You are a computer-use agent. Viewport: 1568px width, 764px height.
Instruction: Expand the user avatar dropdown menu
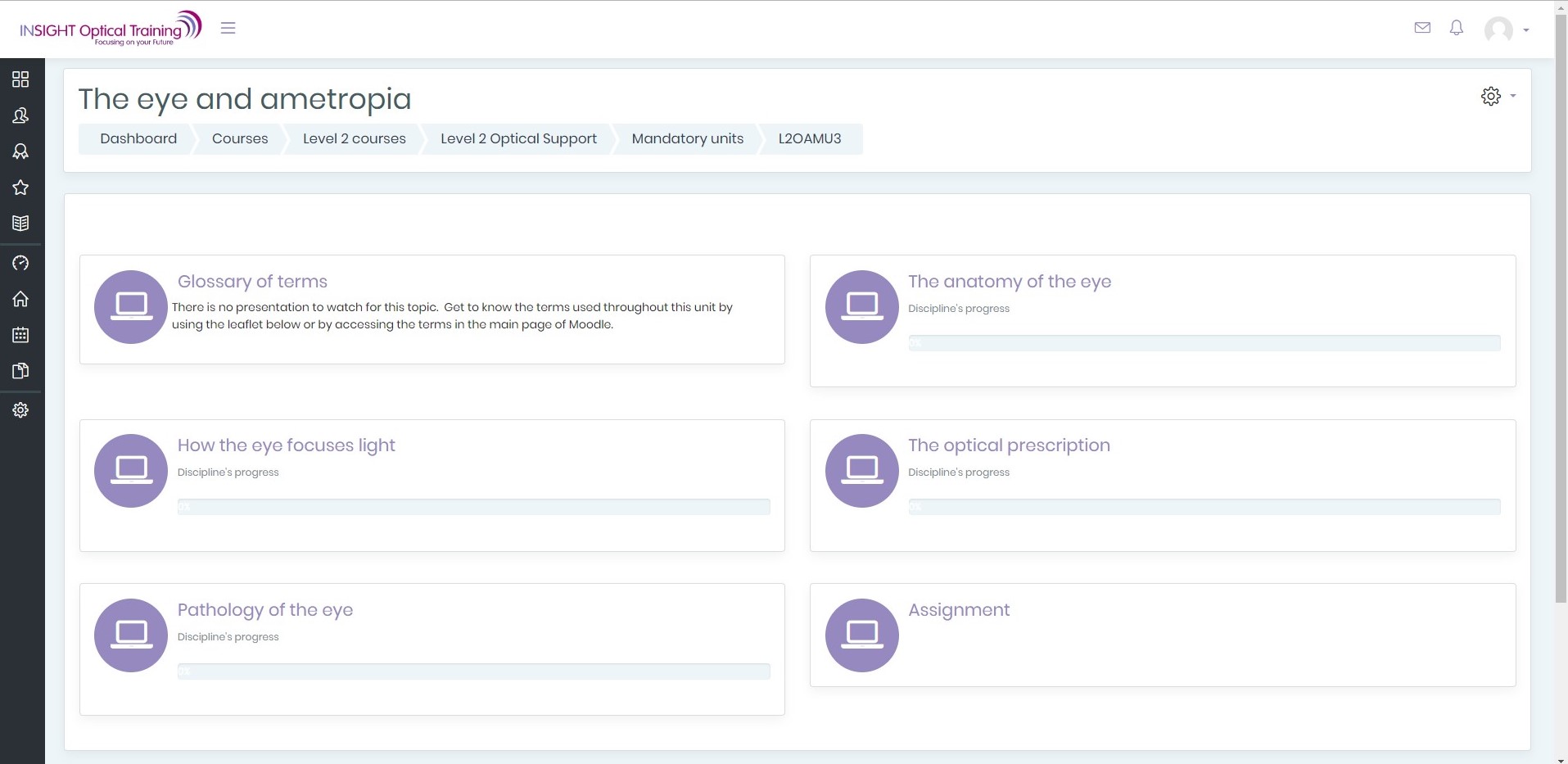click(1507, 30)
